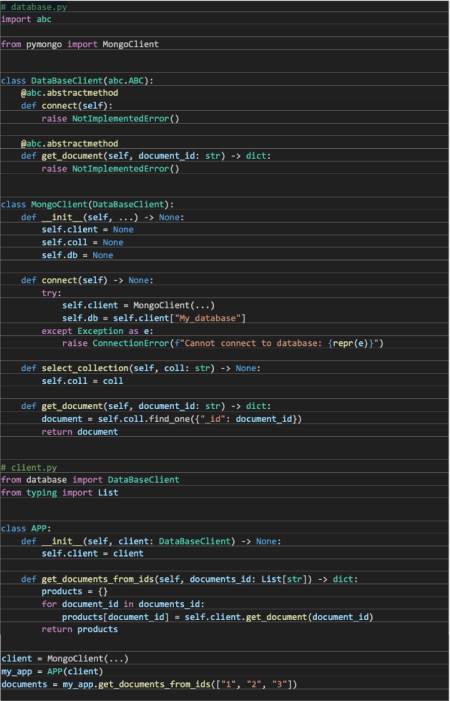Click the "My_database" string literal

[x=209, y=318]
